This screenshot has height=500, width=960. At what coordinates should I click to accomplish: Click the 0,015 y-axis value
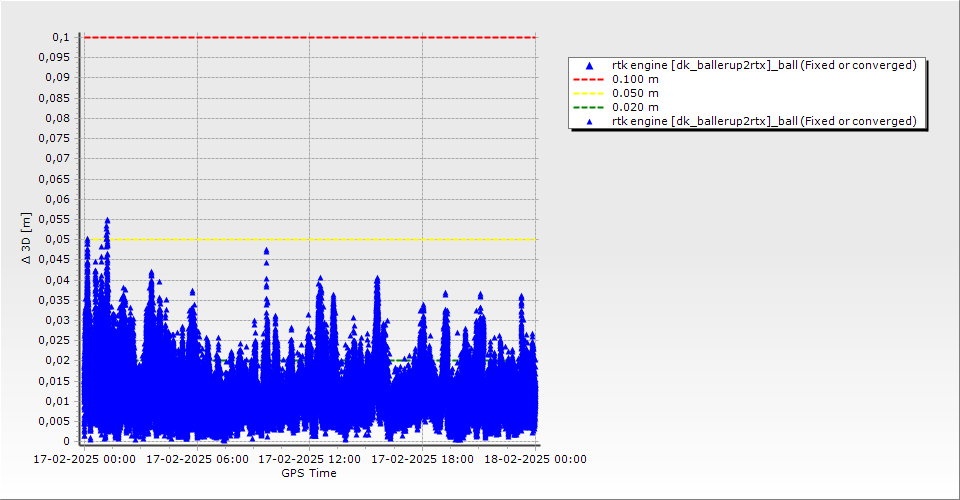tap(54, 381)
